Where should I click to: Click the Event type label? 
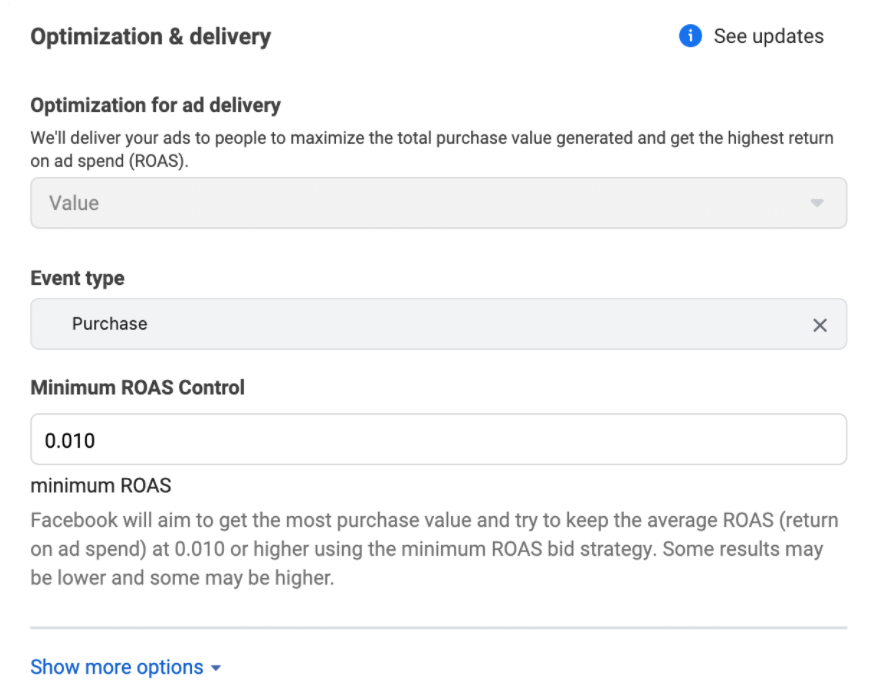pos(77,278)
